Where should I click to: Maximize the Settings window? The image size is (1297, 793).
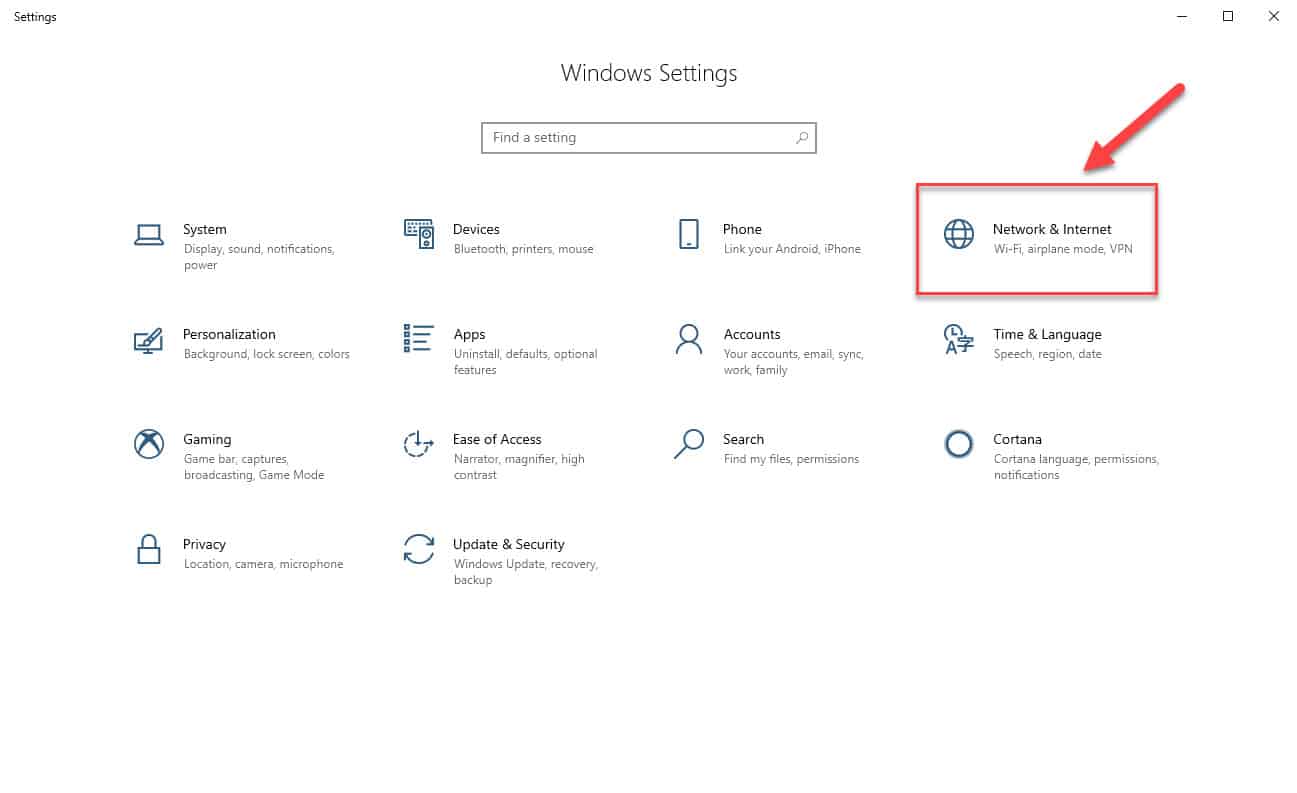[x=1228, y=16]
